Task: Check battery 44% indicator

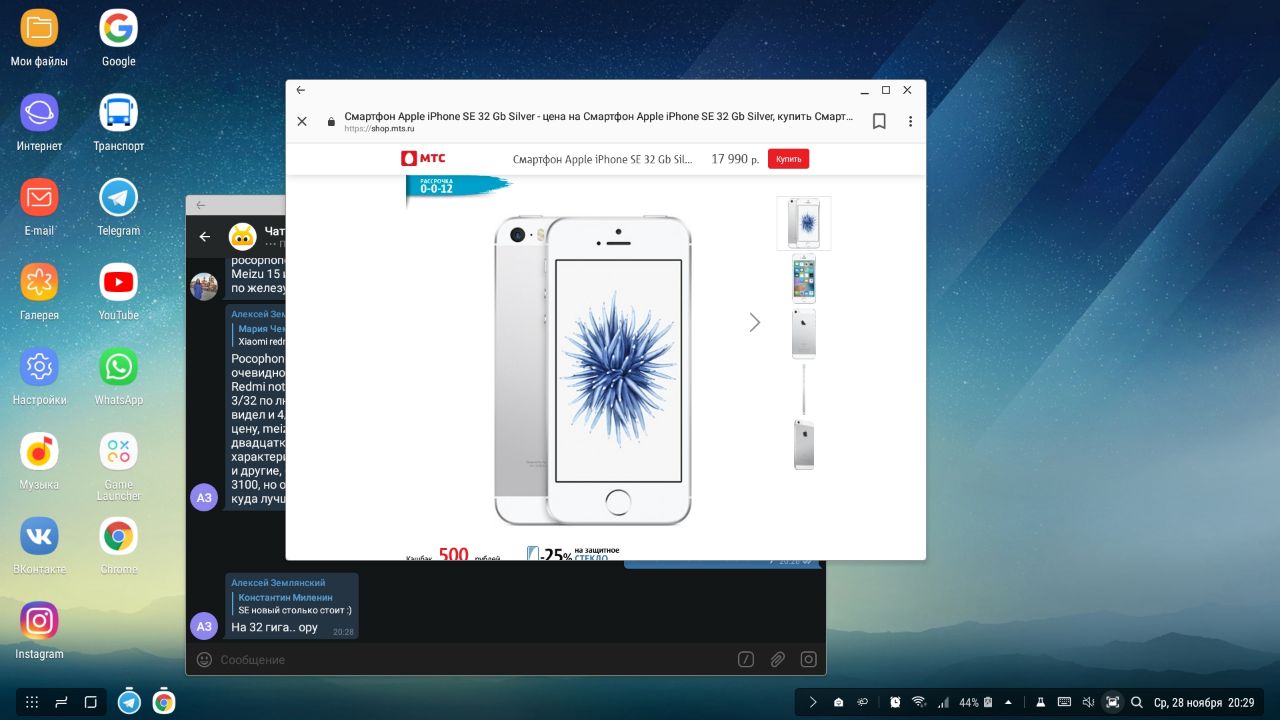Action: [x=975, y=702]
